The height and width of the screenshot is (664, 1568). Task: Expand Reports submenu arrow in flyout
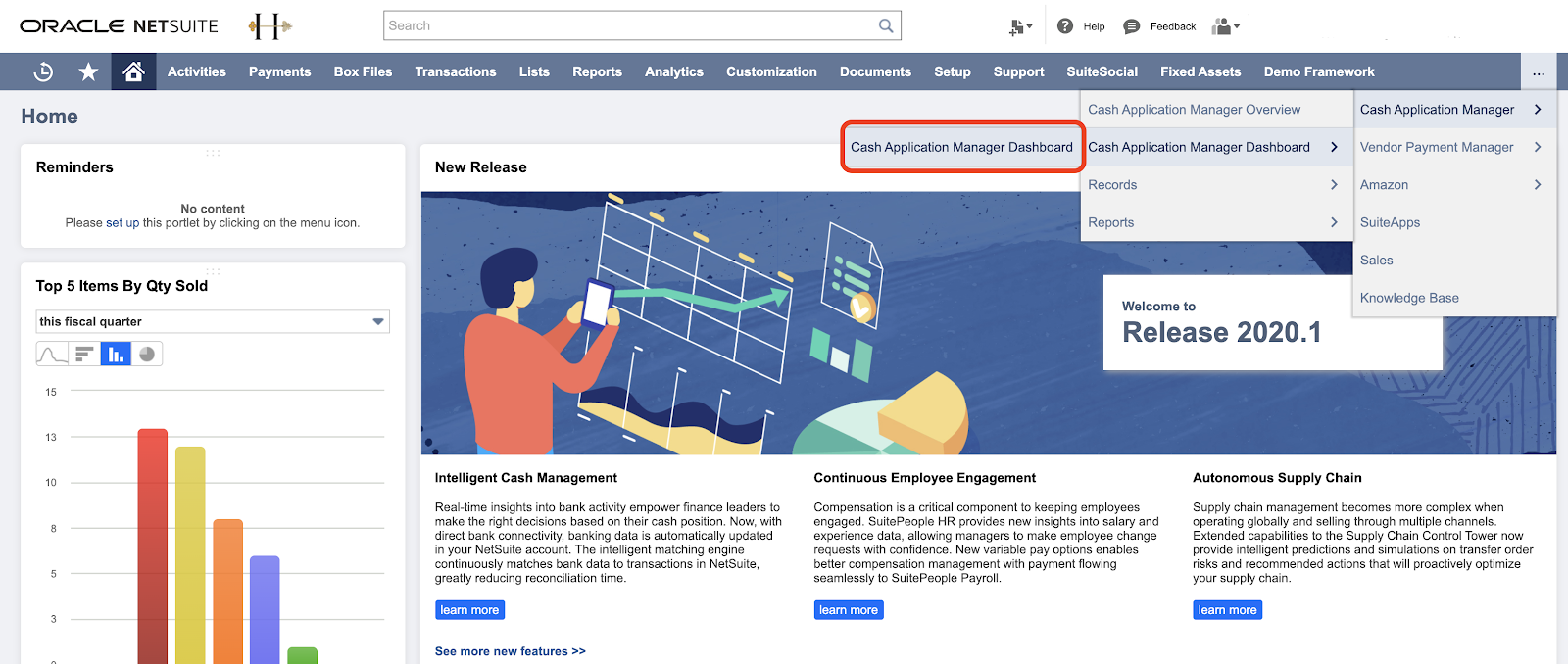click(1334, 222)
